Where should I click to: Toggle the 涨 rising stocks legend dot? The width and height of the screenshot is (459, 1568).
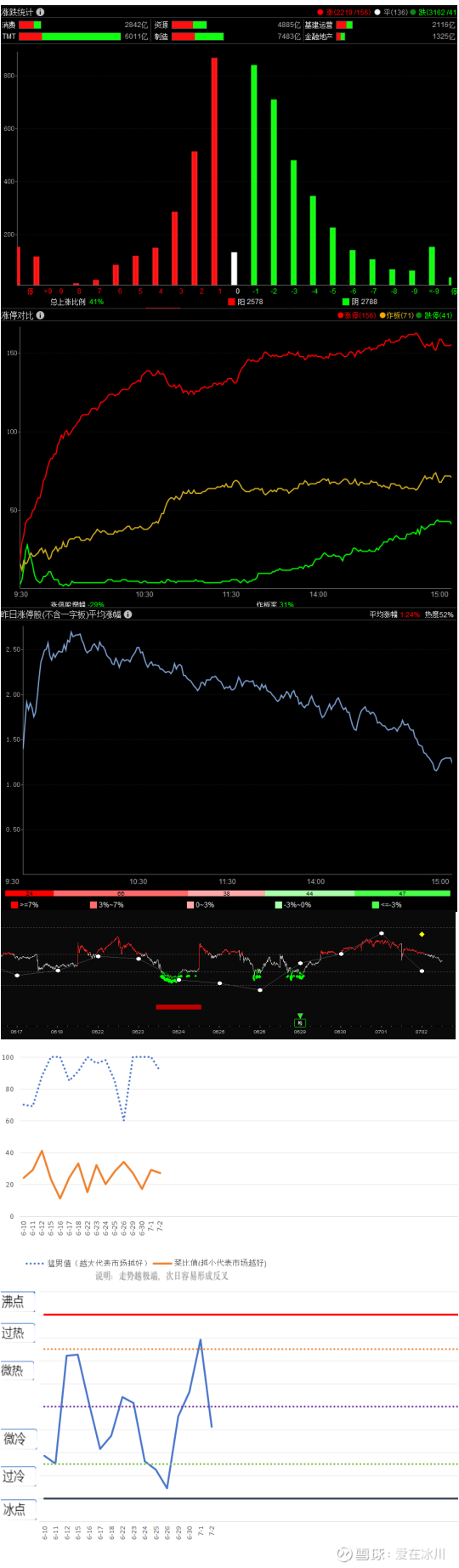(320, 13)
